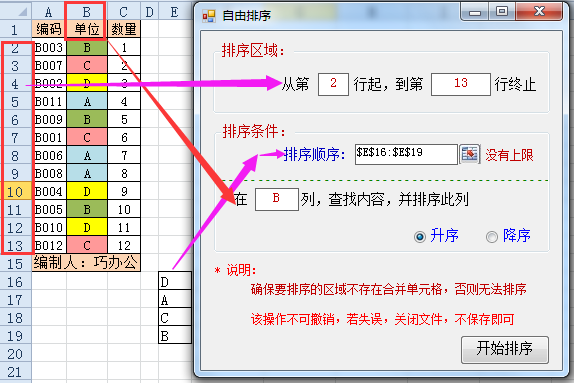Click cell E16 containing D
This screenshot has width=574, height=383.
click(x=175, y=281)
